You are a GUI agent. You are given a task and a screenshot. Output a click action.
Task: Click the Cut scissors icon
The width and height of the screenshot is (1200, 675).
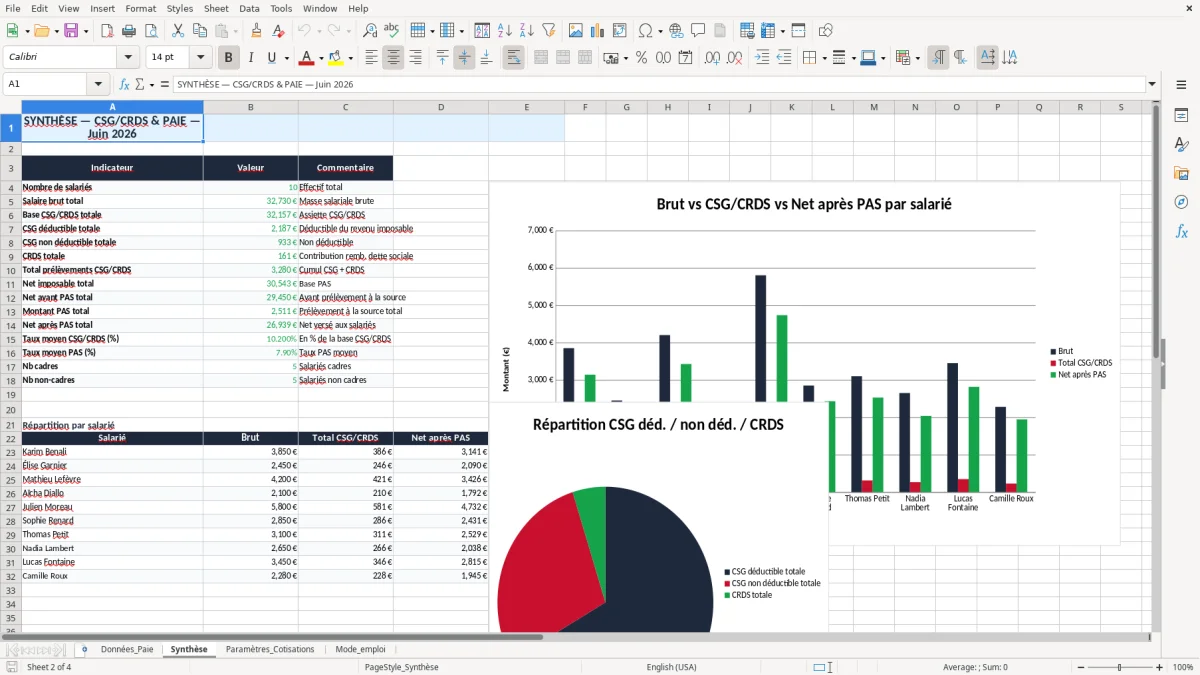[177, 31]
